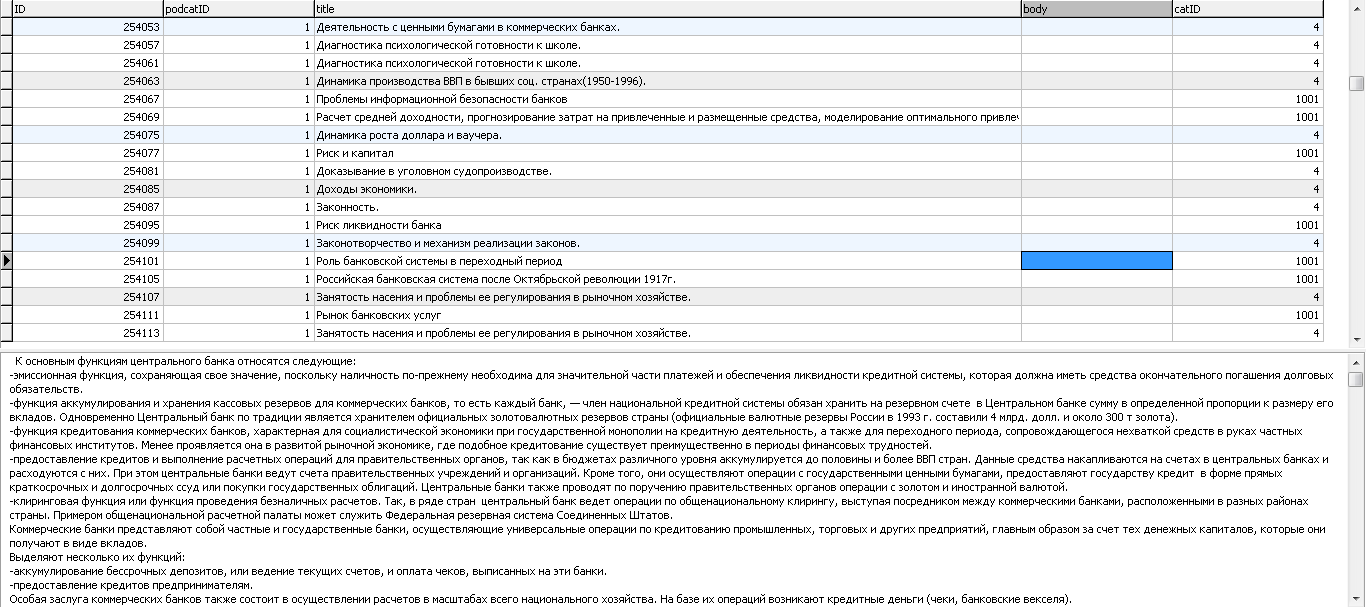Select the podcatID cell of row 254095

coord(237,225)
